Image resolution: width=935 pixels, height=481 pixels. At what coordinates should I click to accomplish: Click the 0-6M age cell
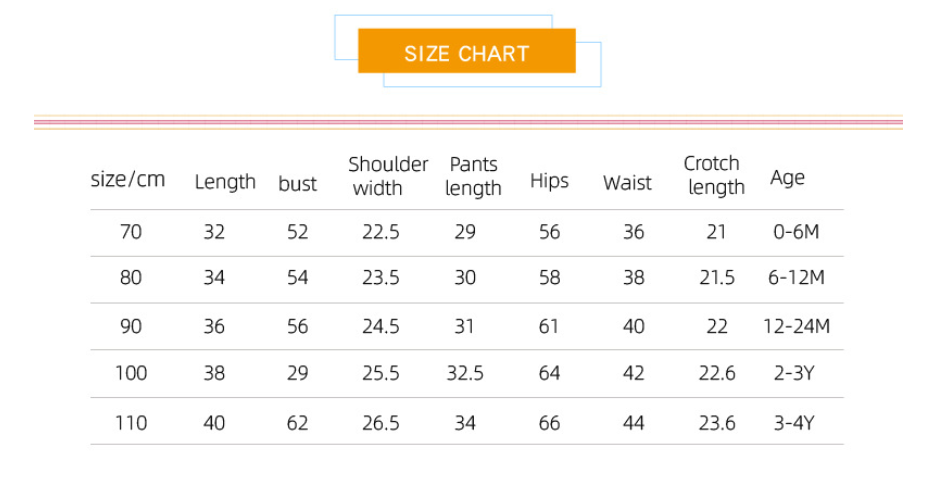(795, 232)
